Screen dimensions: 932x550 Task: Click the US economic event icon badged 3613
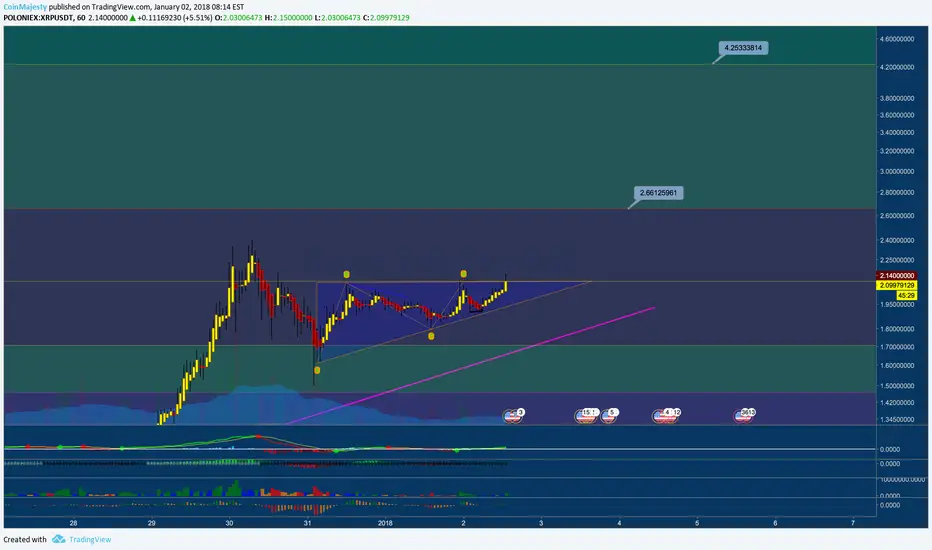point(744,416)
